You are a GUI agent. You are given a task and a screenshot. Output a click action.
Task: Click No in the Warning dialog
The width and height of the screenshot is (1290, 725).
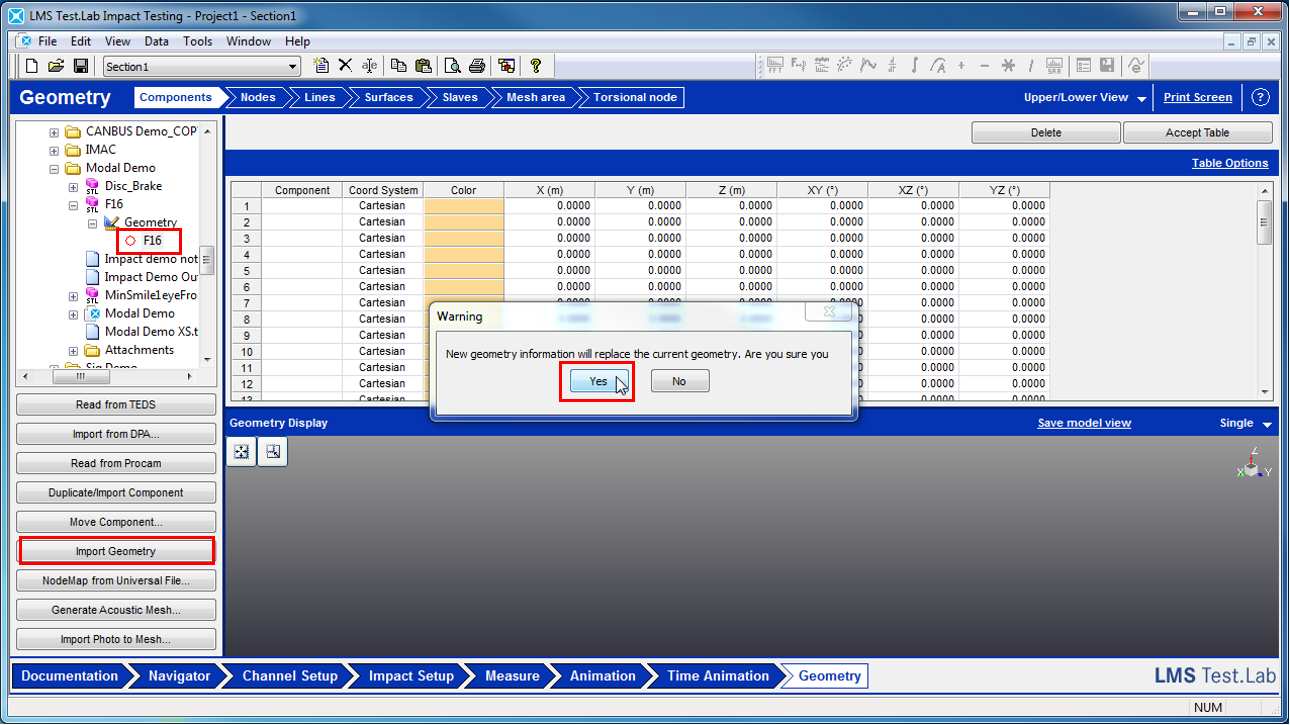click(680, 381)
